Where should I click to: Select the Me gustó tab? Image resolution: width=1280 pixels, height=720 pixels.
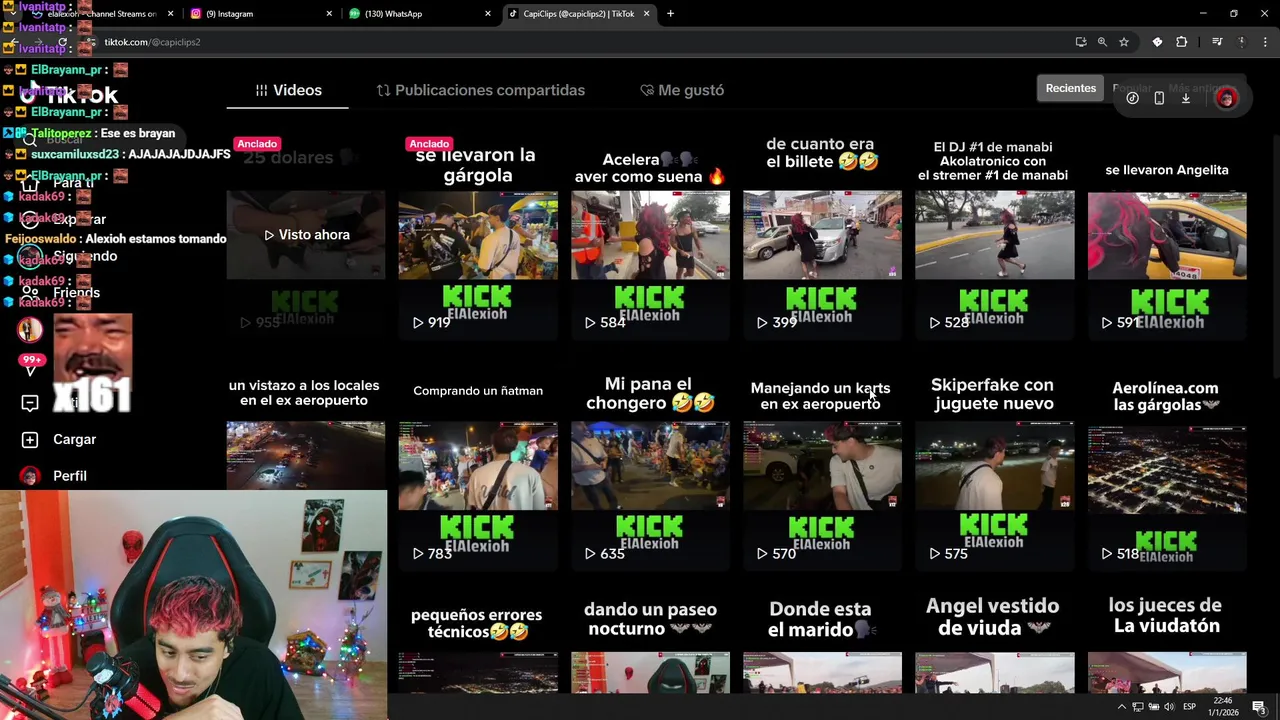(682, 90)
